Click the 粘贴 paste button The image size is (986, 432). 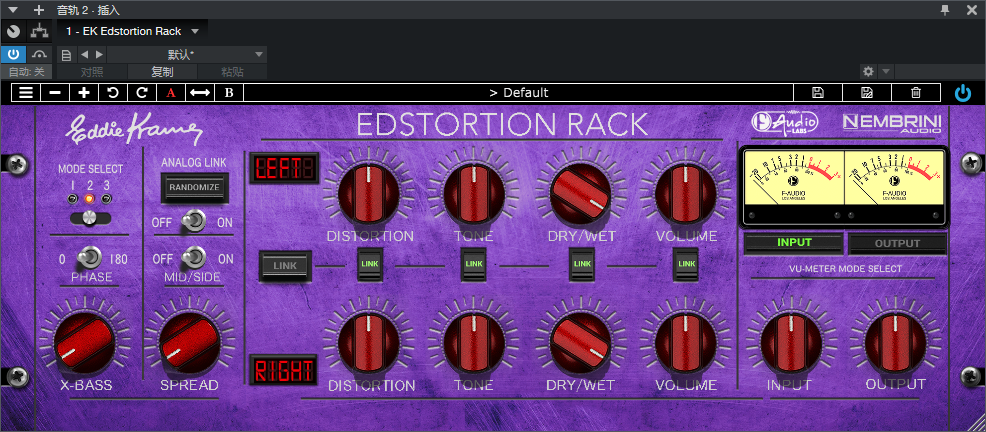pyautogui.click(x=232, y=72)
